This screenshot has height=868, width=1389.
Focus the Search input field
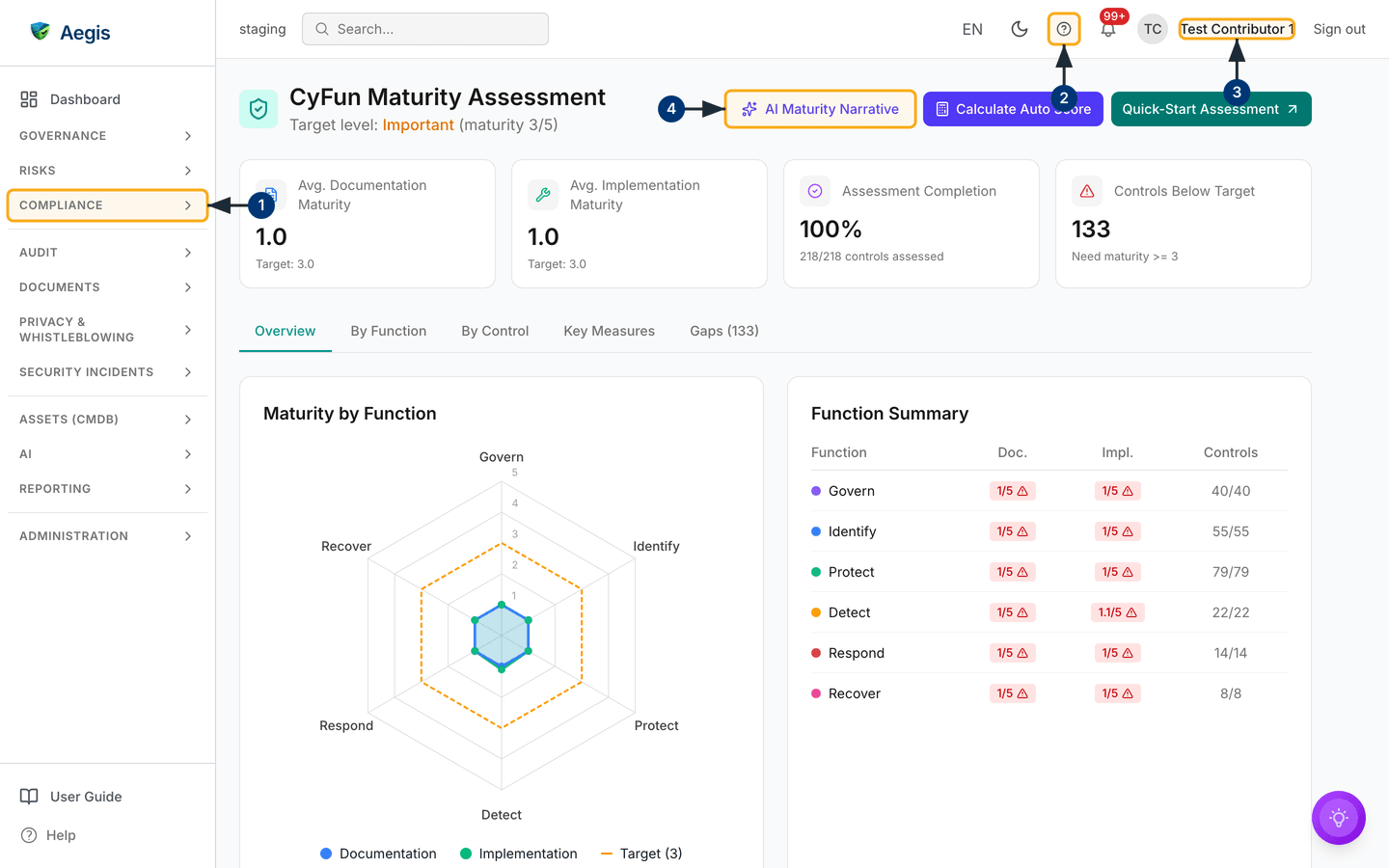(x=425, y=29)
